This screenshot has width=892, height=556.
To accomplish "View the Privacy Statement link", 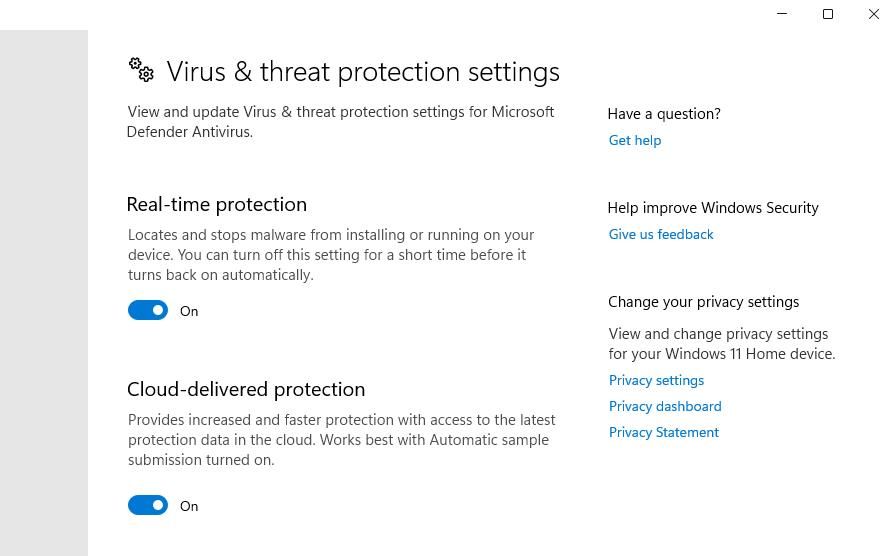I will [664, 432].
